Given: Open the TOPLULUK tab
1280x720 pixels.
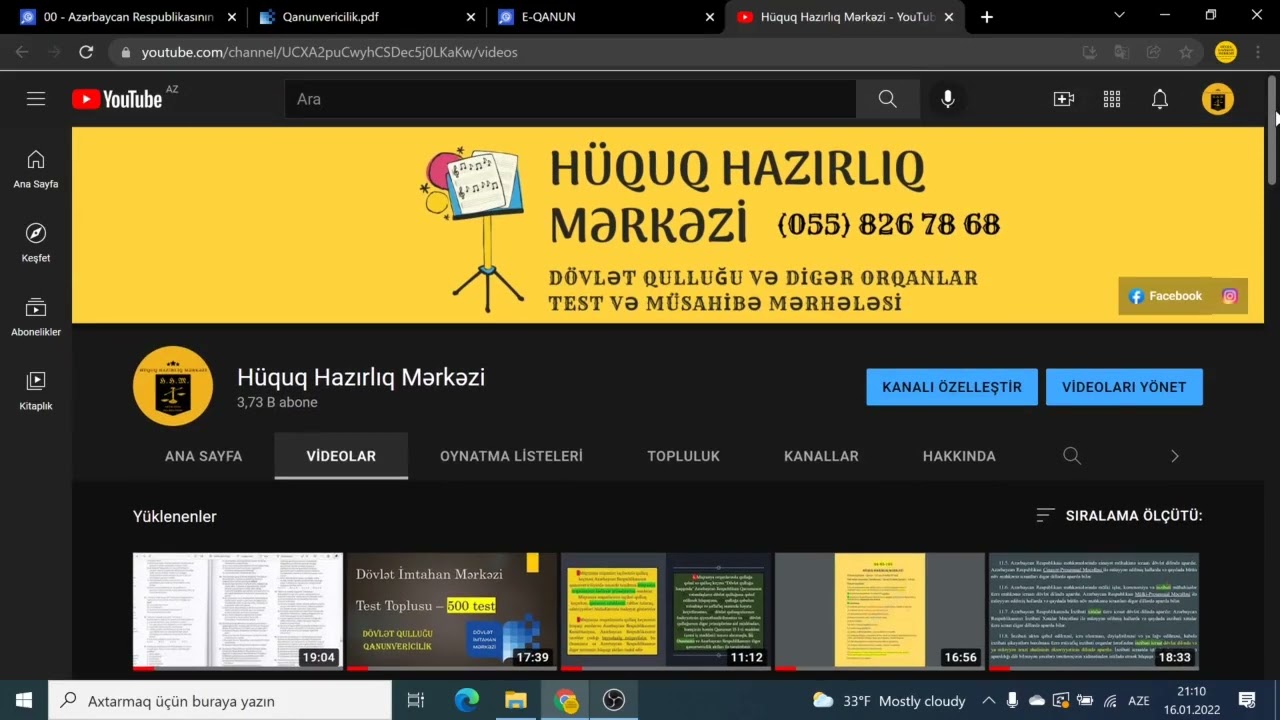Looking at the screenshot, I should [x=683, y=456].
